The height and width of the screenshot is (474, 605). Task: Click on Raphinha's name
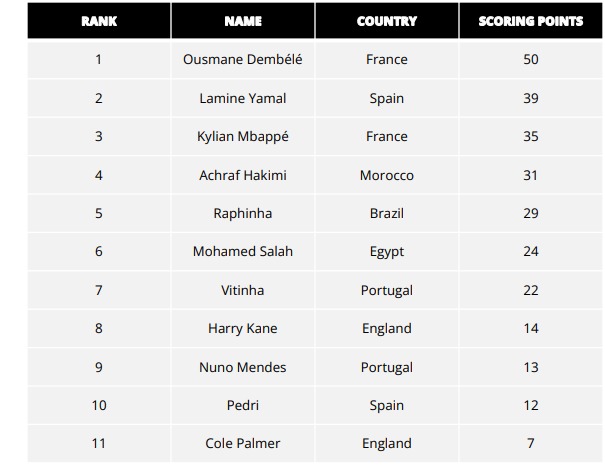pyautogui.click(x=243, y=213)
